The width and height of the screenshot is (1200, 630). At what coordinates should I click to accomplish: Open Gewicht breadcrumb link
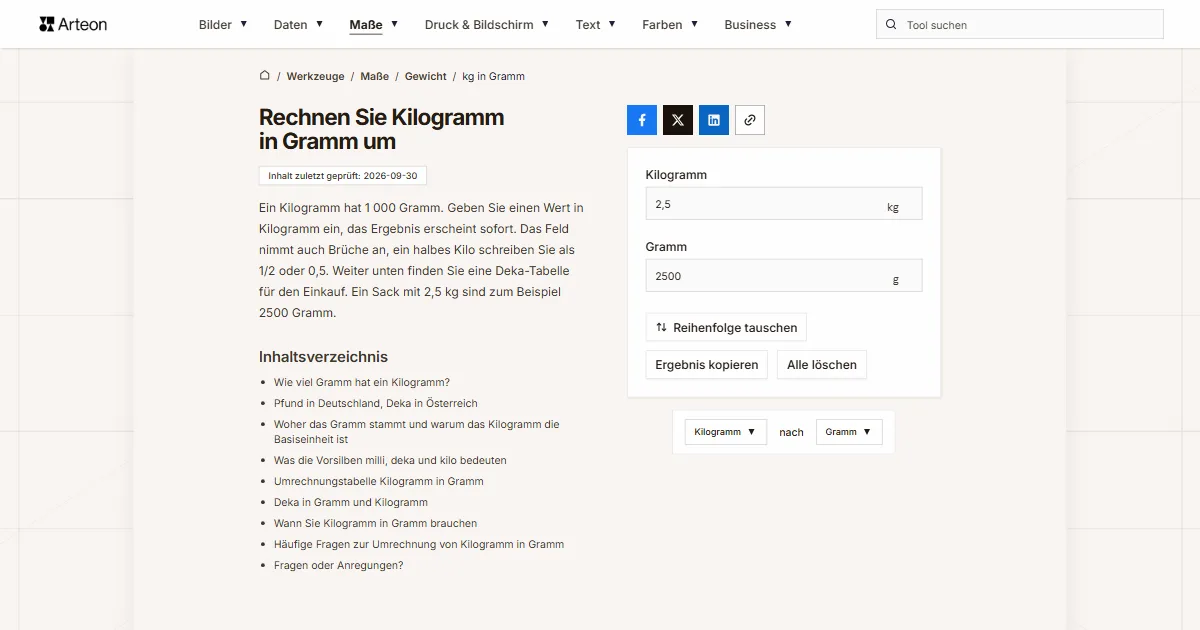pyautogui.click(x=426, y=76)
